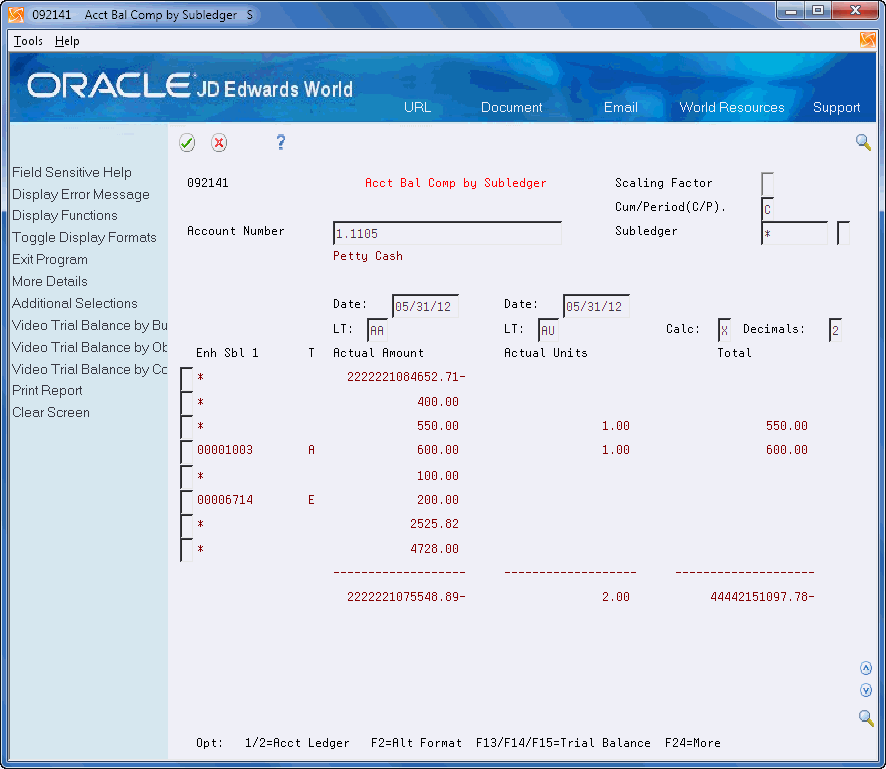Click the LT field containing AU
The height and width of the screenshot is (769, 886).
[x=548, y=331]
